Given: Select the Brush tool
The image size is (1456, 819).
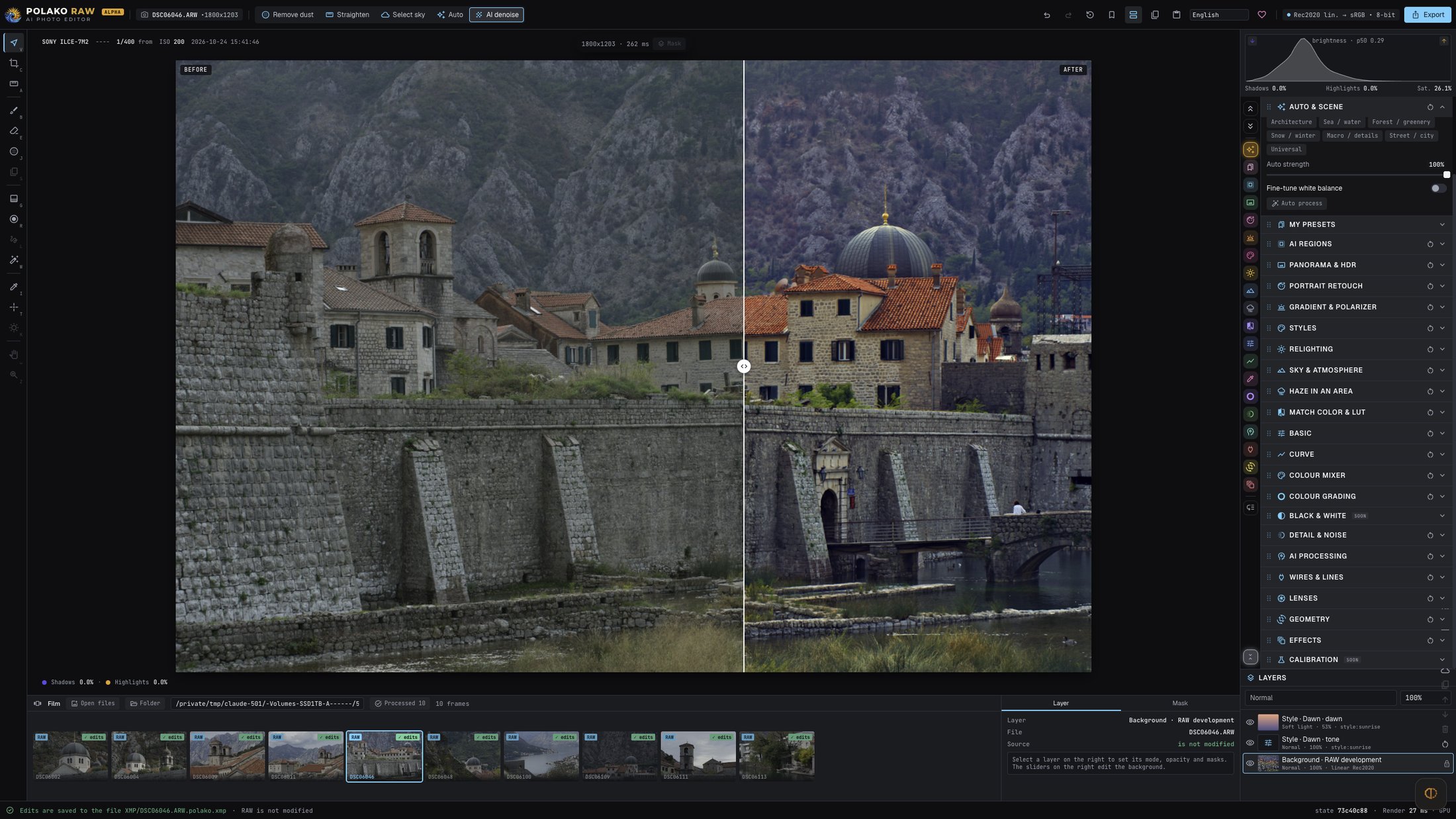Looking at the screenshot, I should click(x=14, y=111).
